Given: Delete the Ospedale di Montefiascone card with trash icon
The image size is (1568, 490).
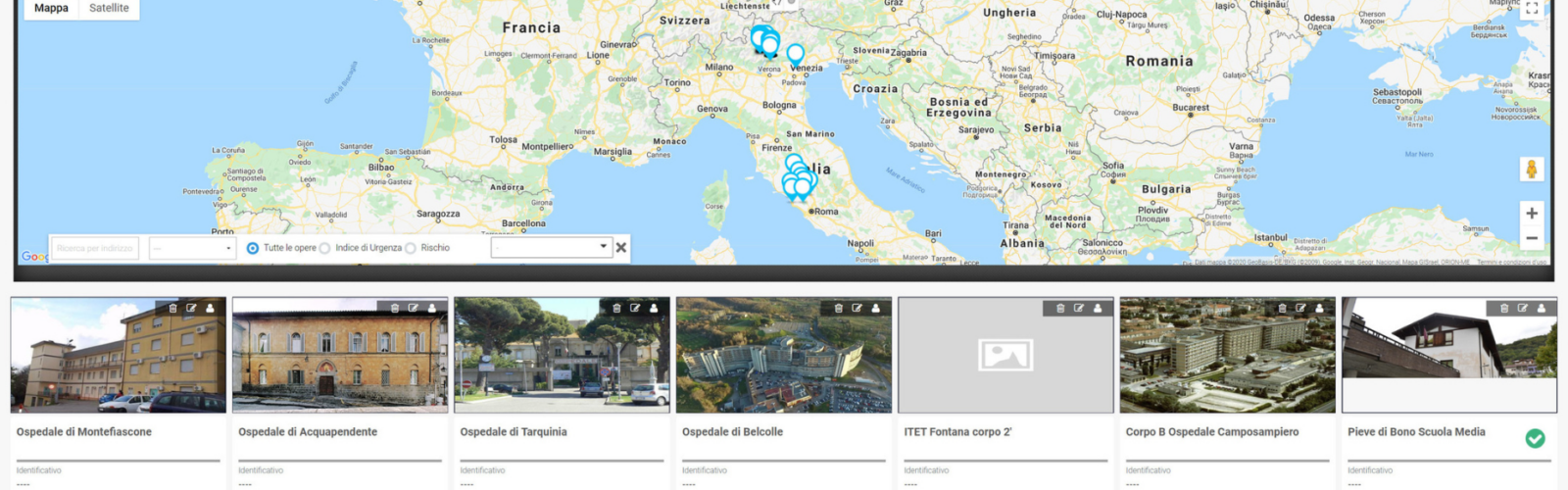Looking at the screenshot, I should pos(173,308).
